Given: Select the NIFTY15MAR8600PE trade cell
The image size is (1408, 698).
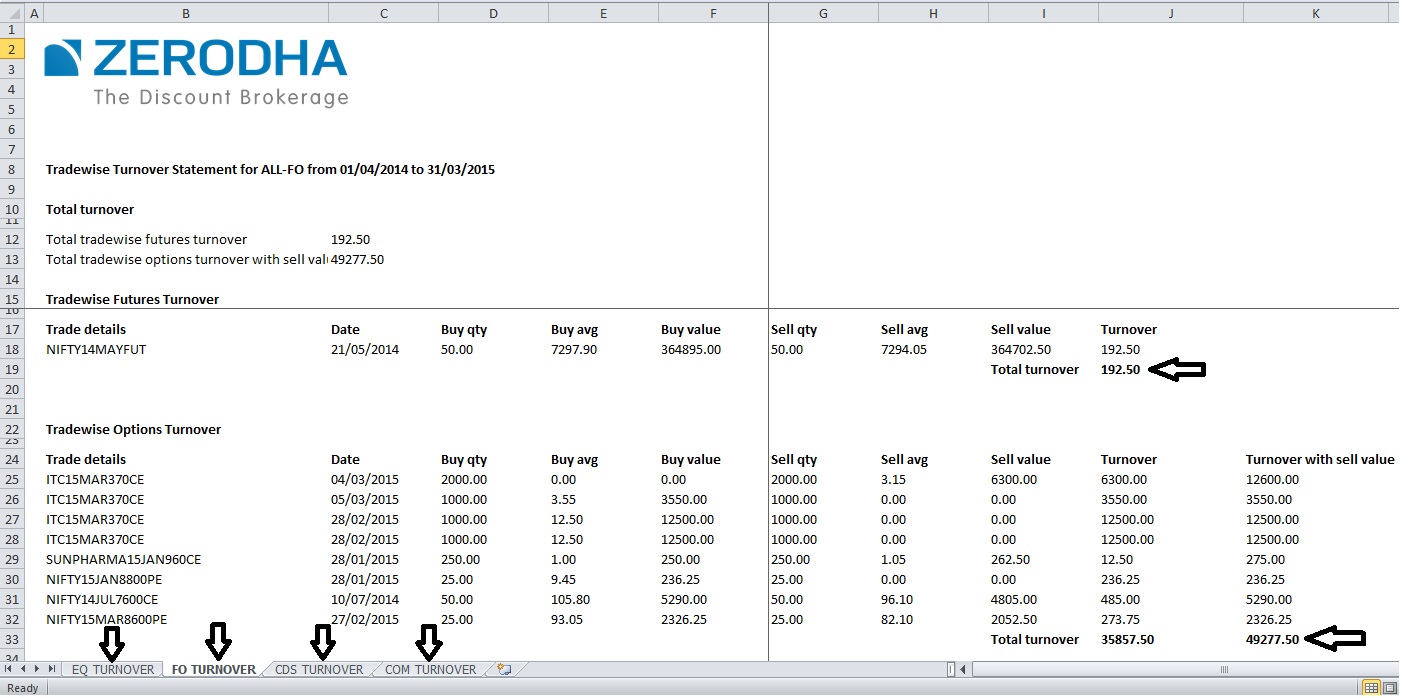Looking at the screenshot, I should click(106, 619).
